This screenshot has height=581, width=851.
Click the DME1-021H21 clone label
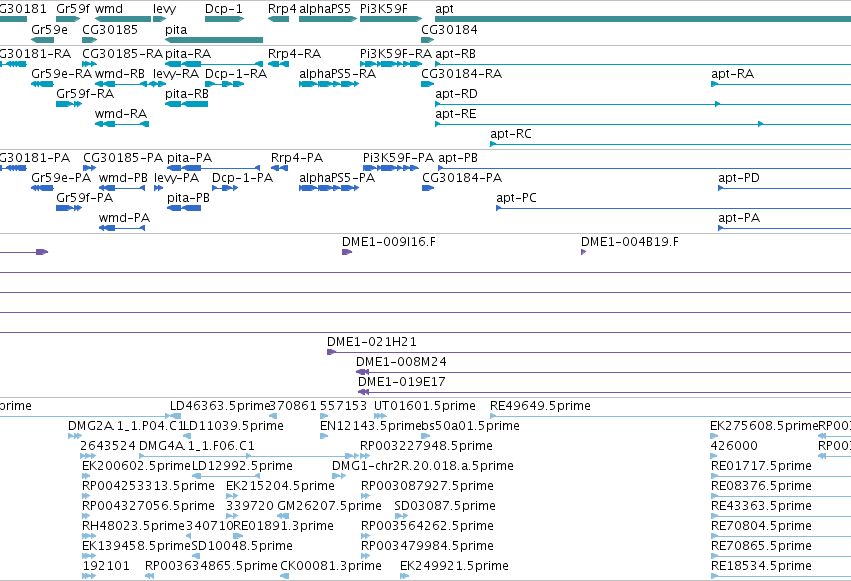point(372,342)
